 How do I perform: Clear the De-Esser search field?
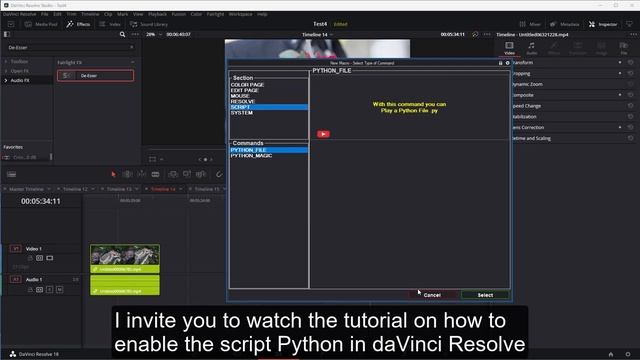[131, 47]
